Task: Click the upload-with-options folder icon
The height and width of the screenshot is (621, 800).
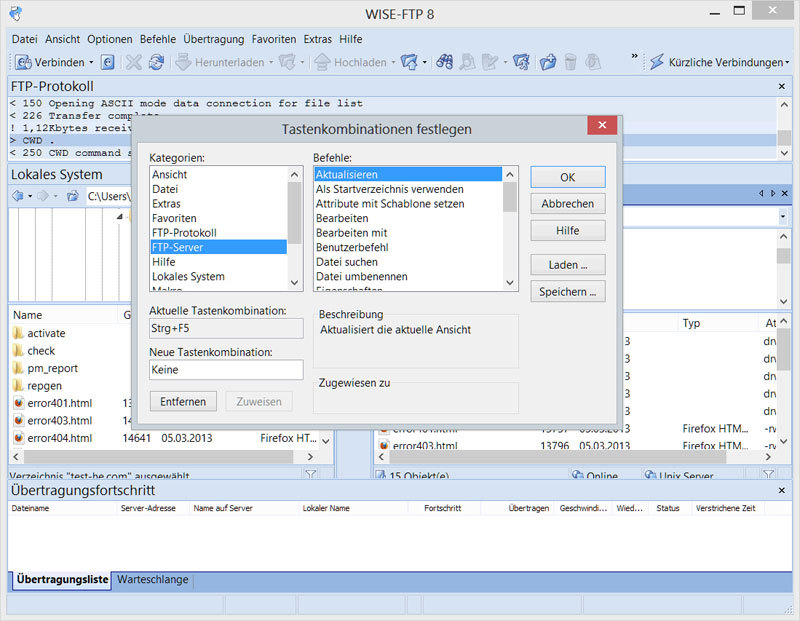Action: [409, 62]
